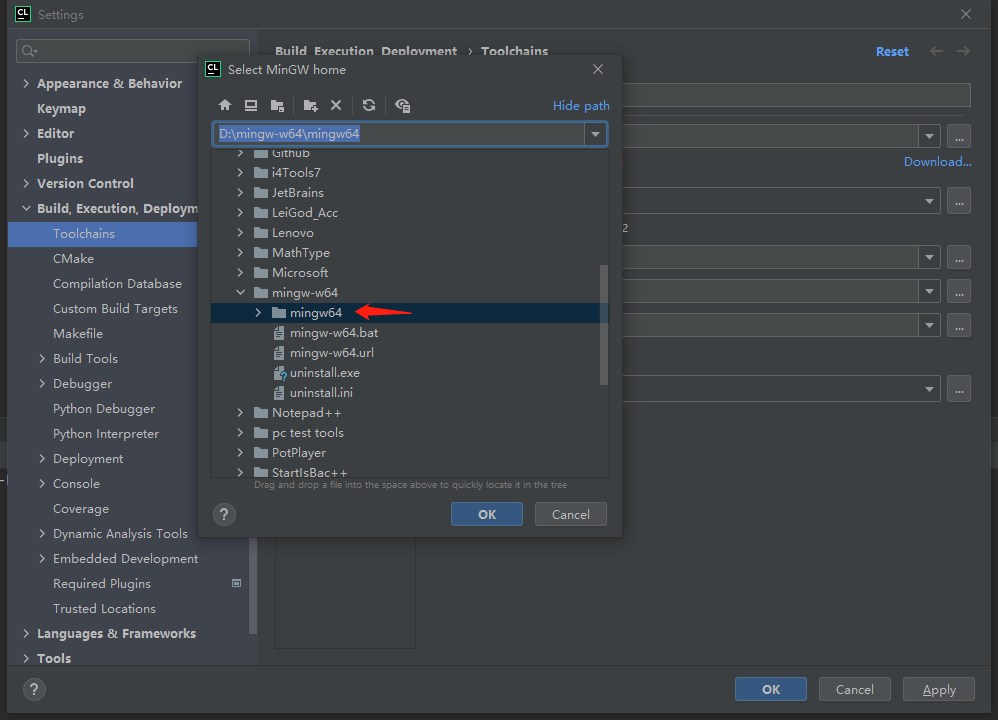Expand the Debugger settings node
The width and height of the screenshot is (998, 720).
[42, 383]
